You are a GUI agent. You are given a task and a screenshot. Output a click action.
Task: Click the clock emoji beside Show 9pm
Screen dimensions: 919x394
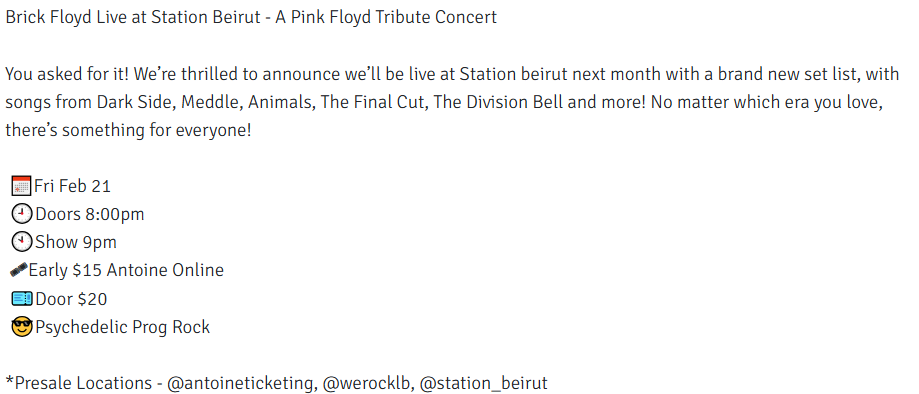tap(22, 242)
